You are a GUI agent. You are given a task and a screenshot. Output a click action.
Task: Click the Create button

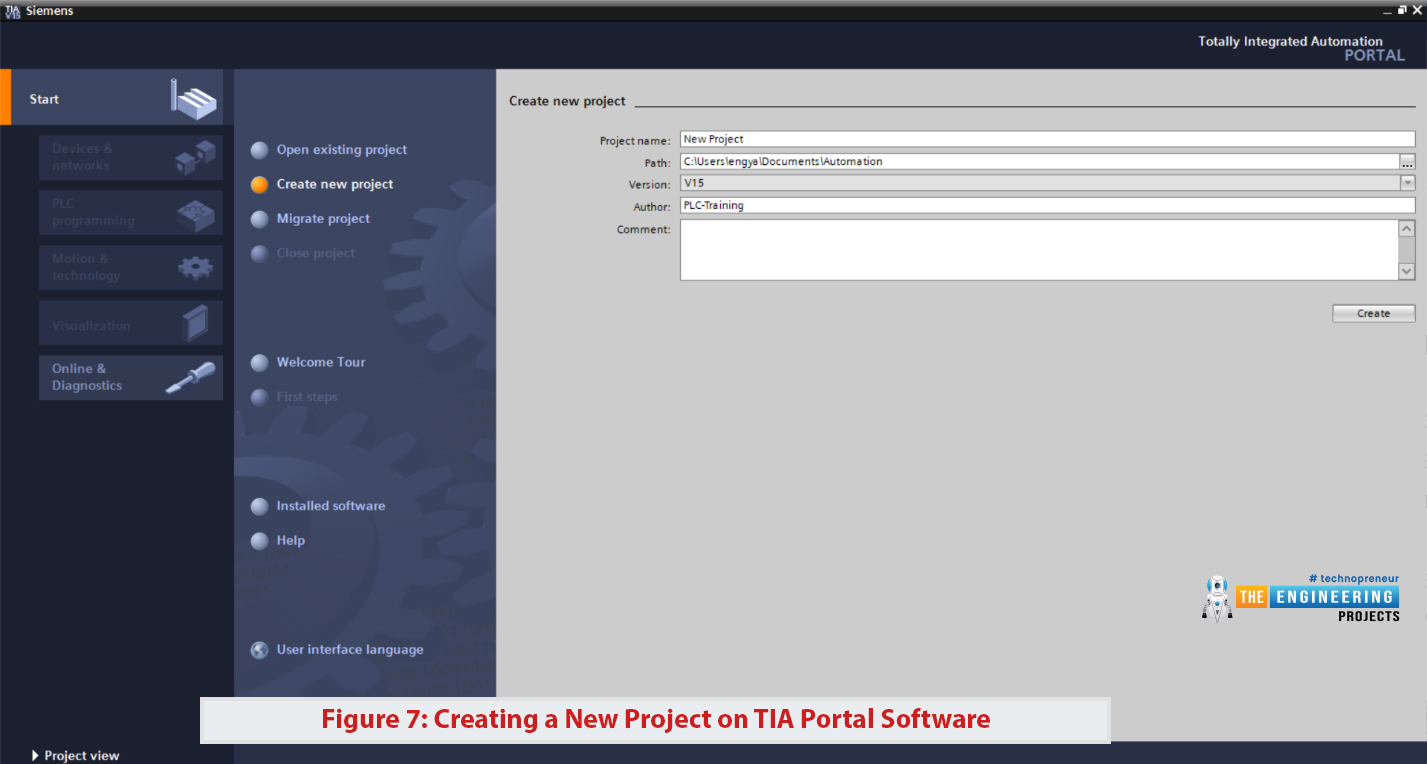point(1373,313)
